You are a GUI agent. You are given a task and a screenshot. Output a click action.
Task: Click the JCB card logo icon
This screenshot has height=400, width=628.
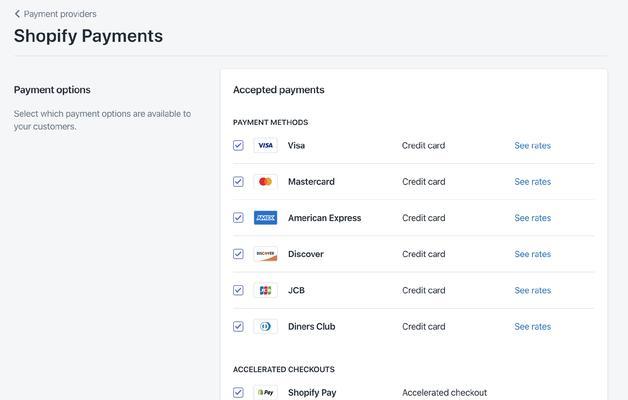pos(266,290)
